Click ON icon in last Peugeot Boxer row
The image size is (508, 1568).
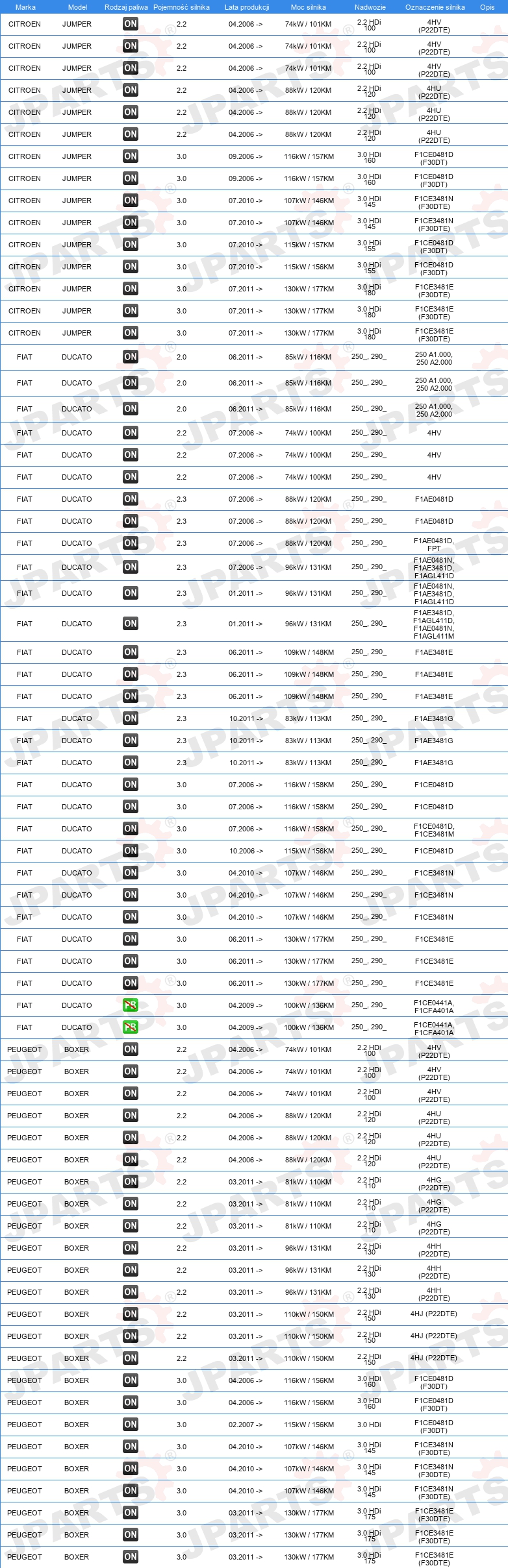tap(131, 1557)
